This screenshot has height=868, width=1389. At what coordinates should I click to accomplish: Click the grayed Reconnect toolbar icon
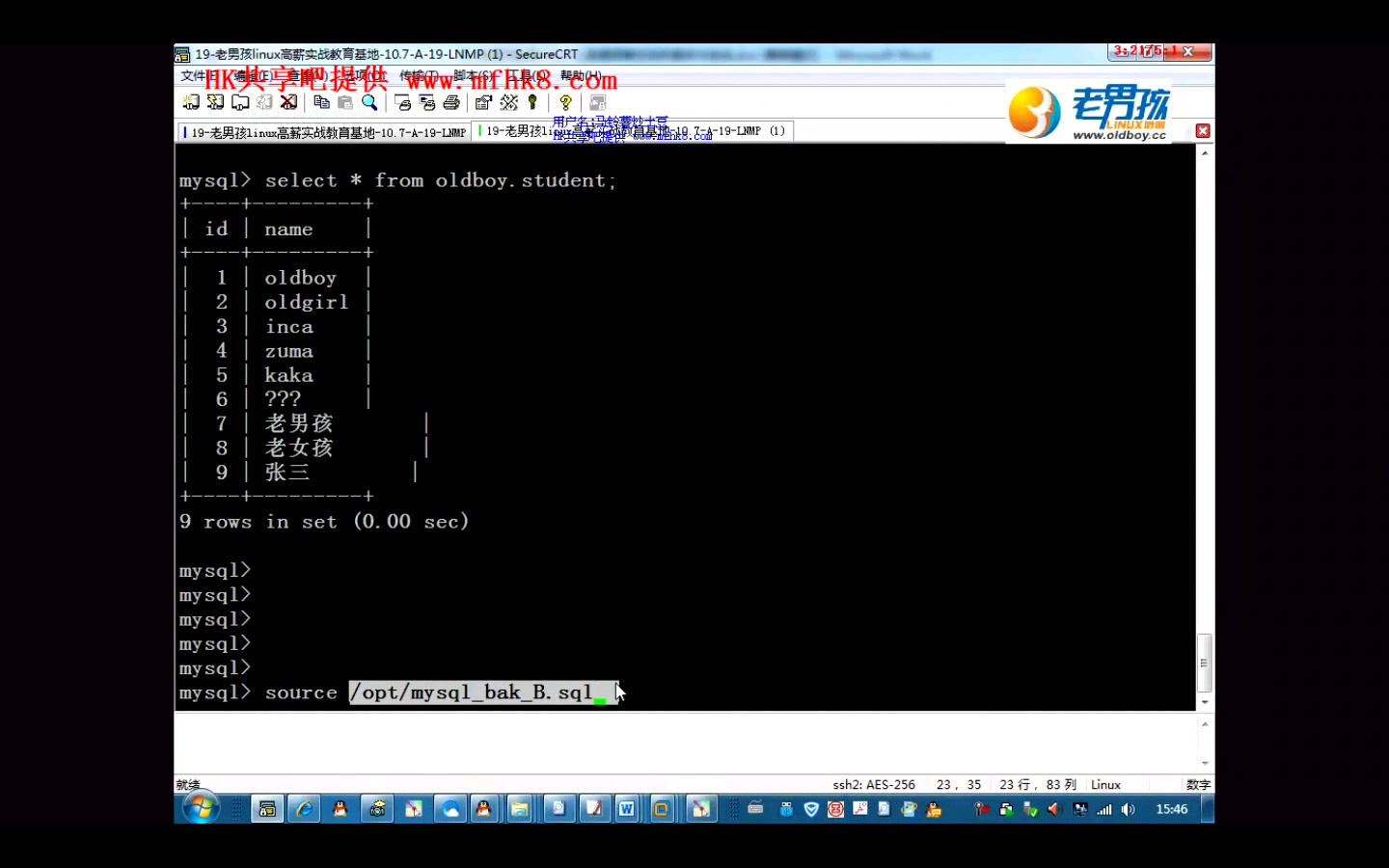[x=264, y=102]
